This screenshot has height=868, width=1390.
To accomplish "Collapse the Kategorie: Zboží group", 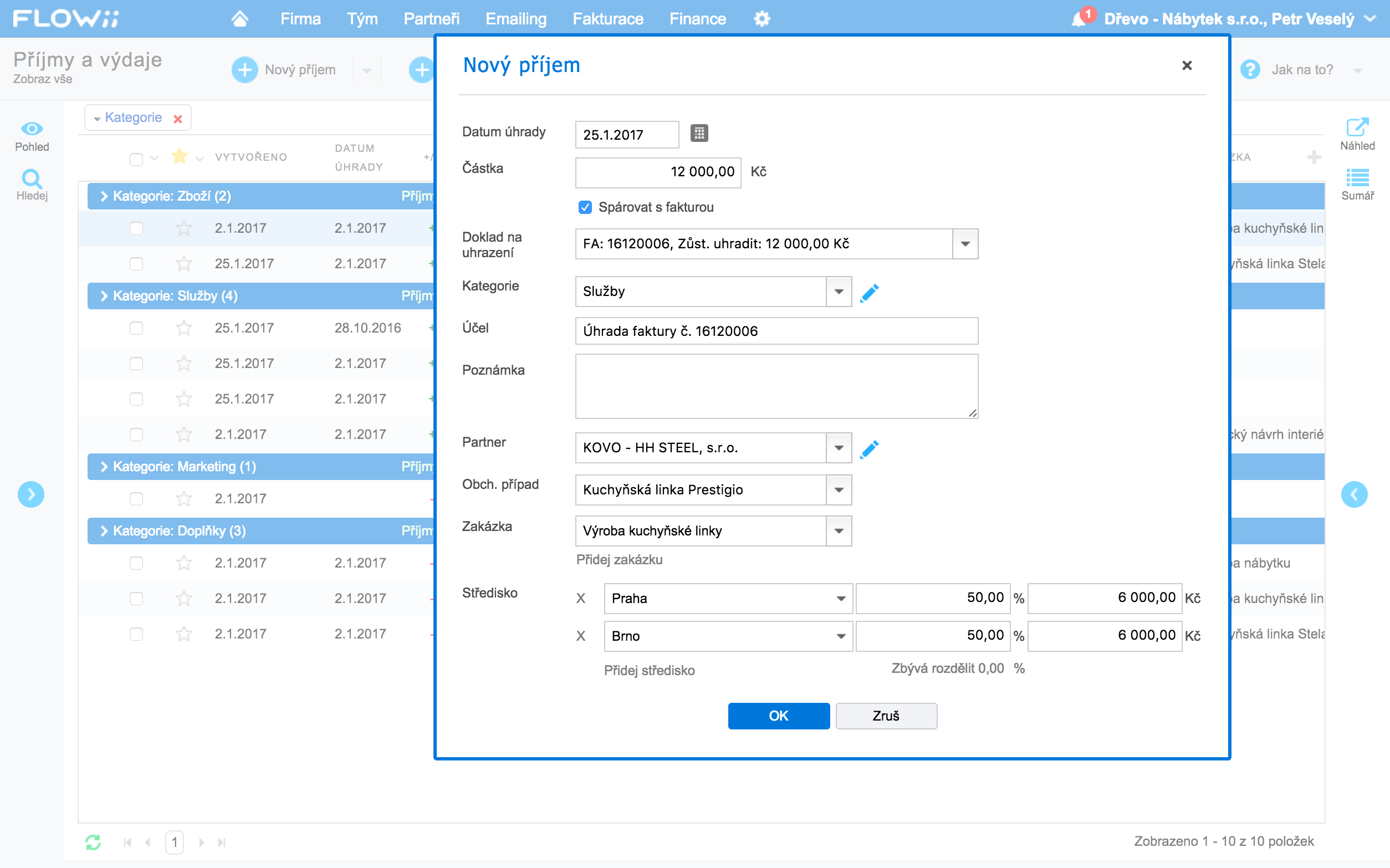I will pos(104,196).
